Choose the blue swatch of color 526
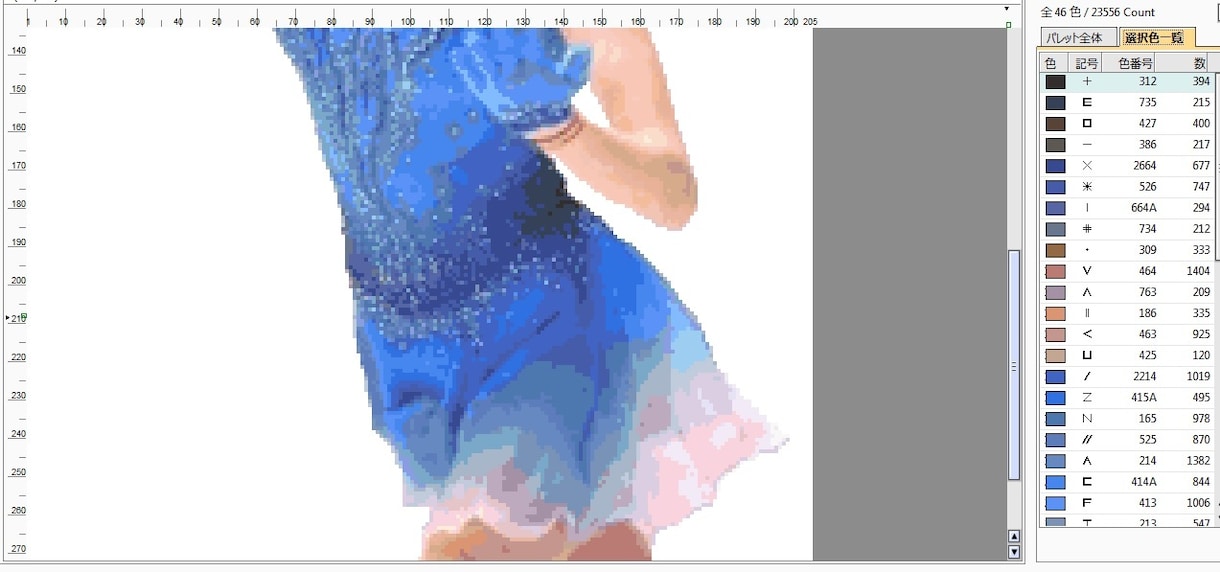The image size is (1220, 572). [x=1055, y=187]
